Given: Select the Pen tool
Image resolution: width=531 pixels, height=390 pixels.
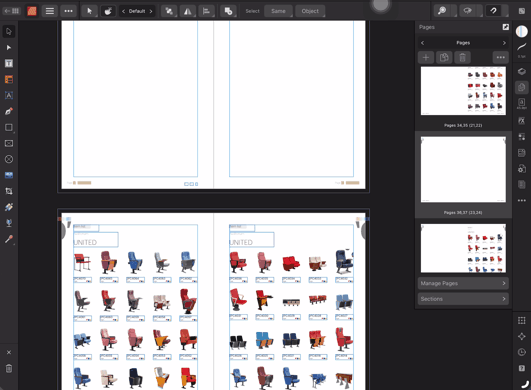Looking at the screenshot, I should point(9,111).
